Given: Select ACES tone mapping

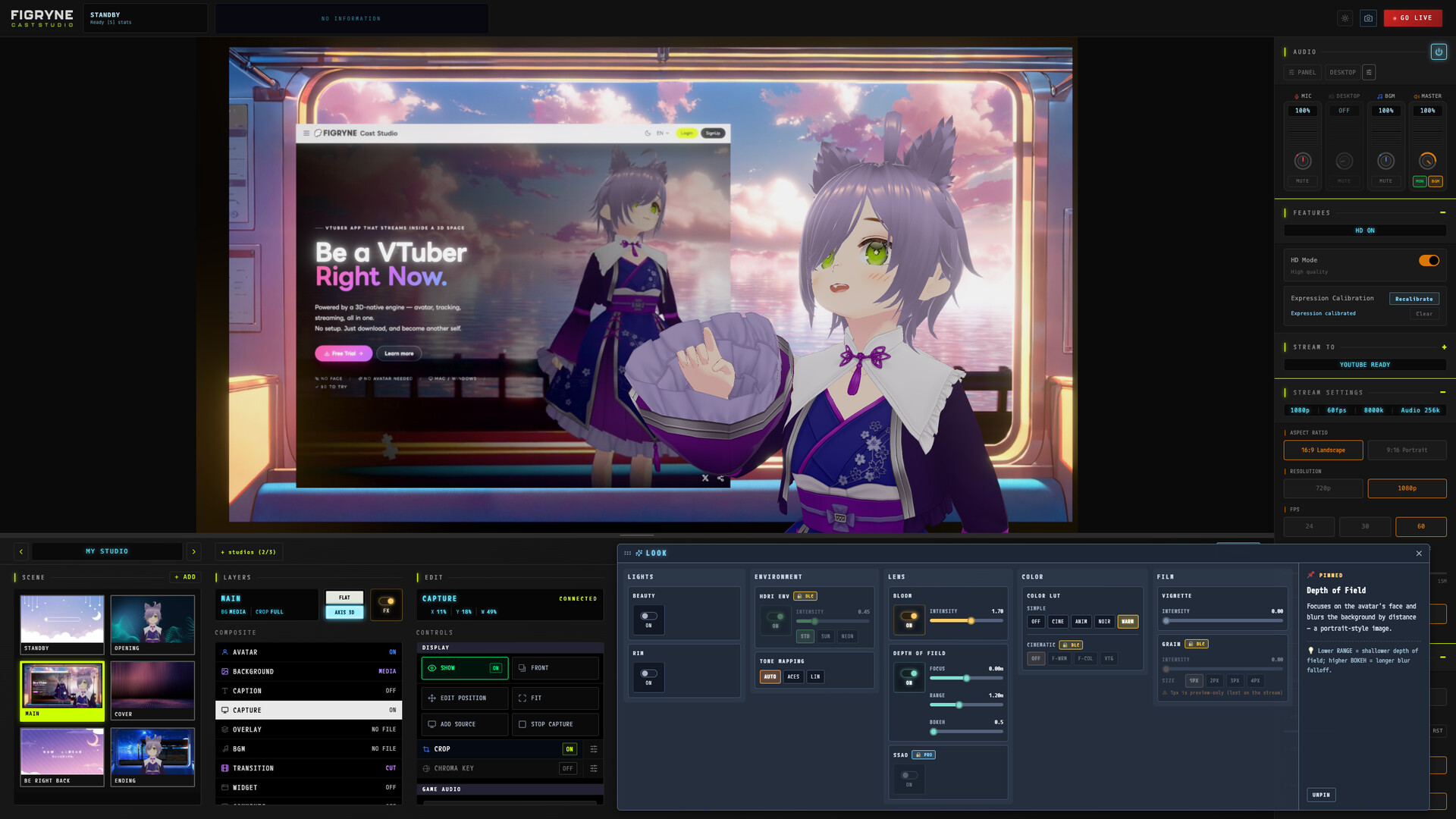Looking at the screenshot, I should (x=793, y=677).
